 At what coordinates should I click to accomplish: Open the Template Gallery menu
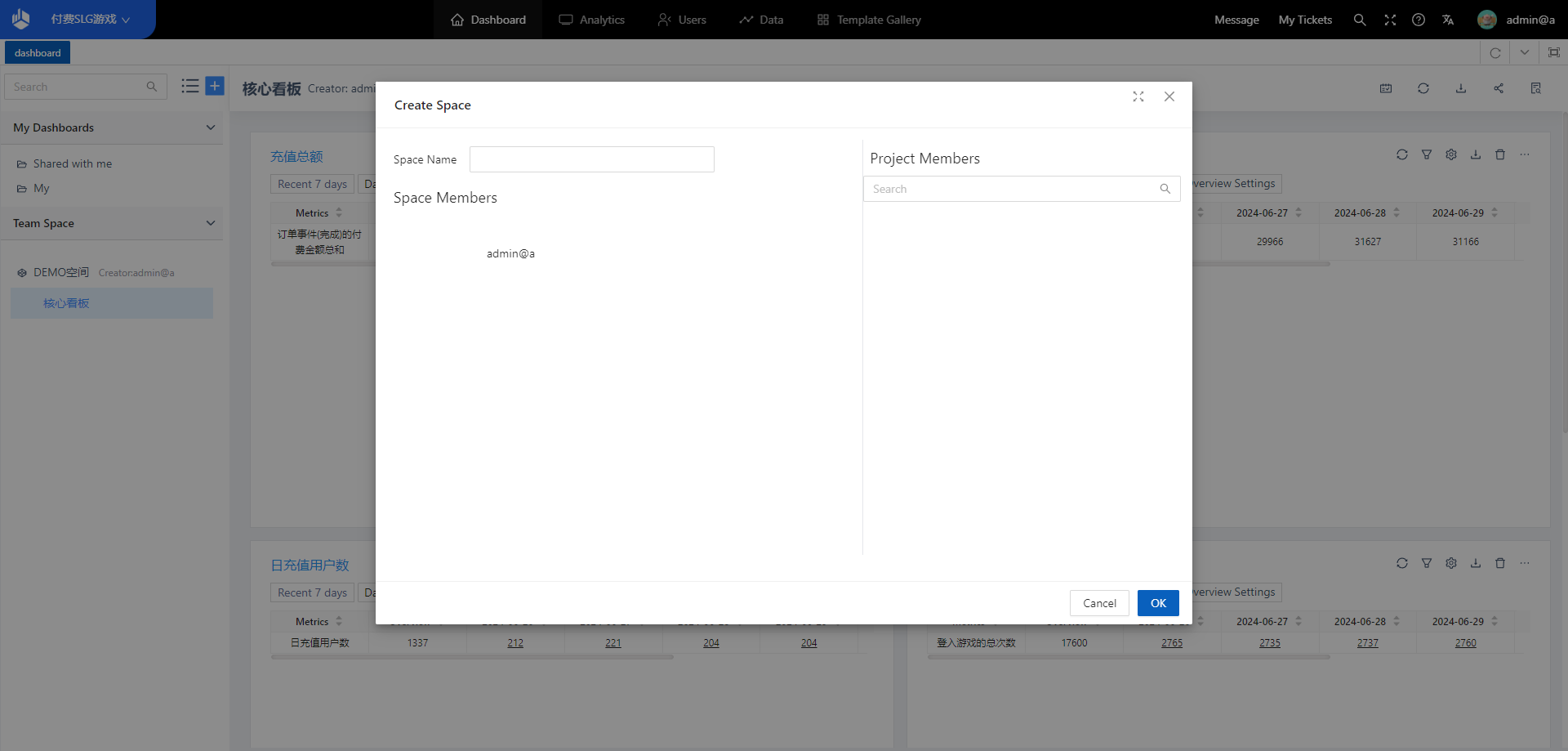click(869, 20)
